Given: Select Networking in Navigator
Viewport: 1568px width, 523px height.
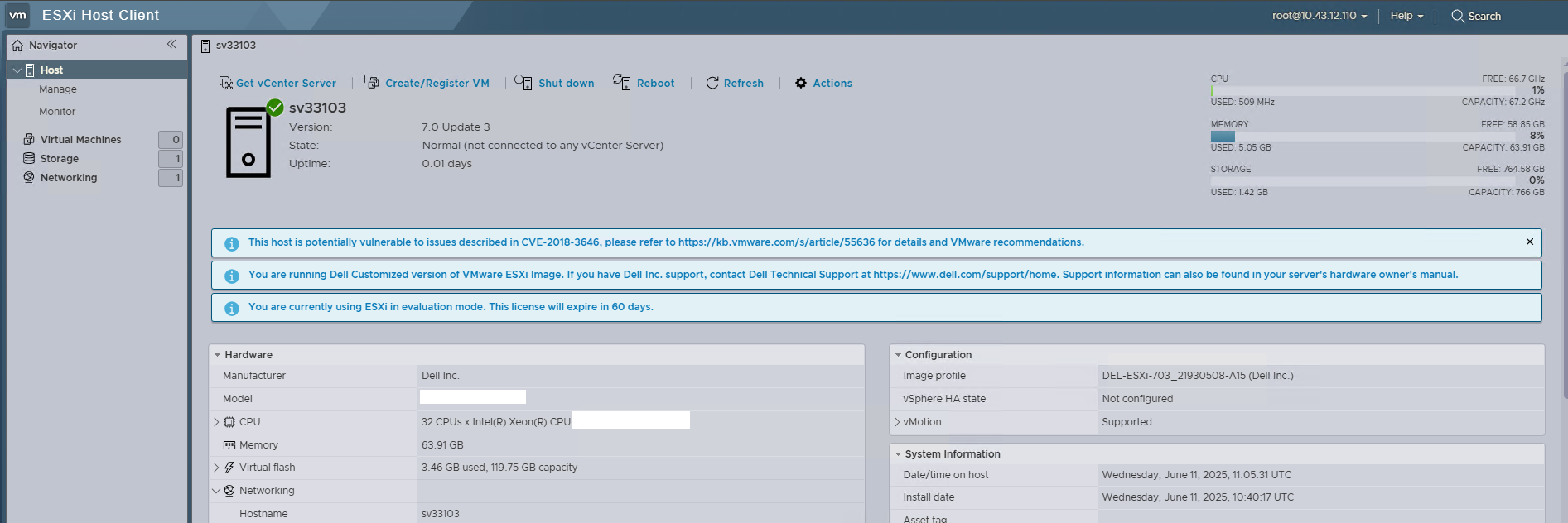Looking at the screenshot, I should click(69, 178).
